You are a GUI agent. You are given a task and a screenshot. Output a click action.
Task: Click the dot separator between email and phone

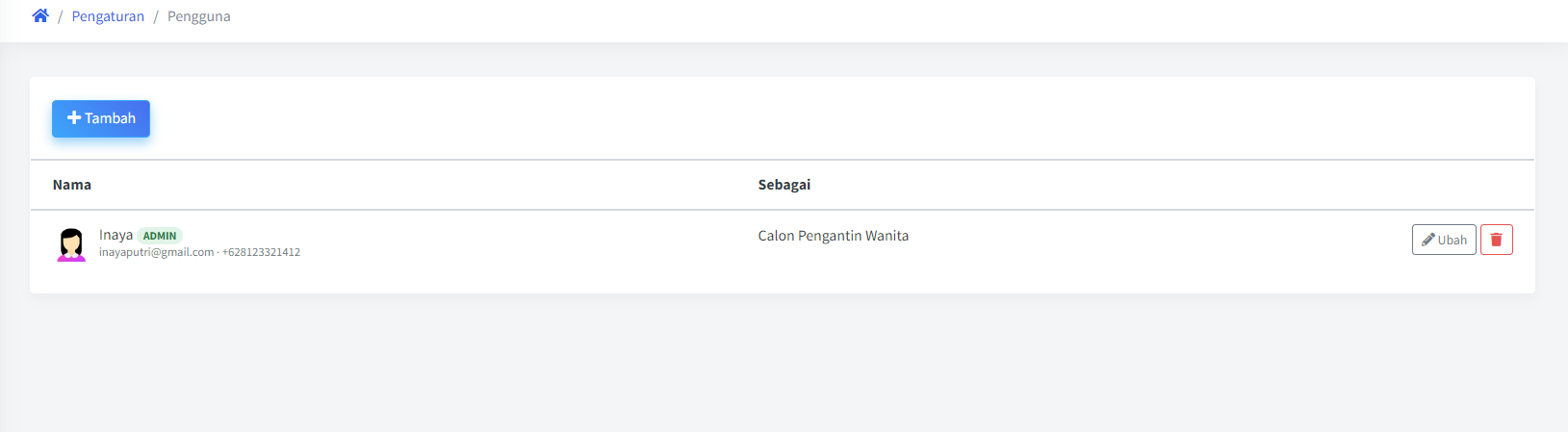[x=218, y=252]
